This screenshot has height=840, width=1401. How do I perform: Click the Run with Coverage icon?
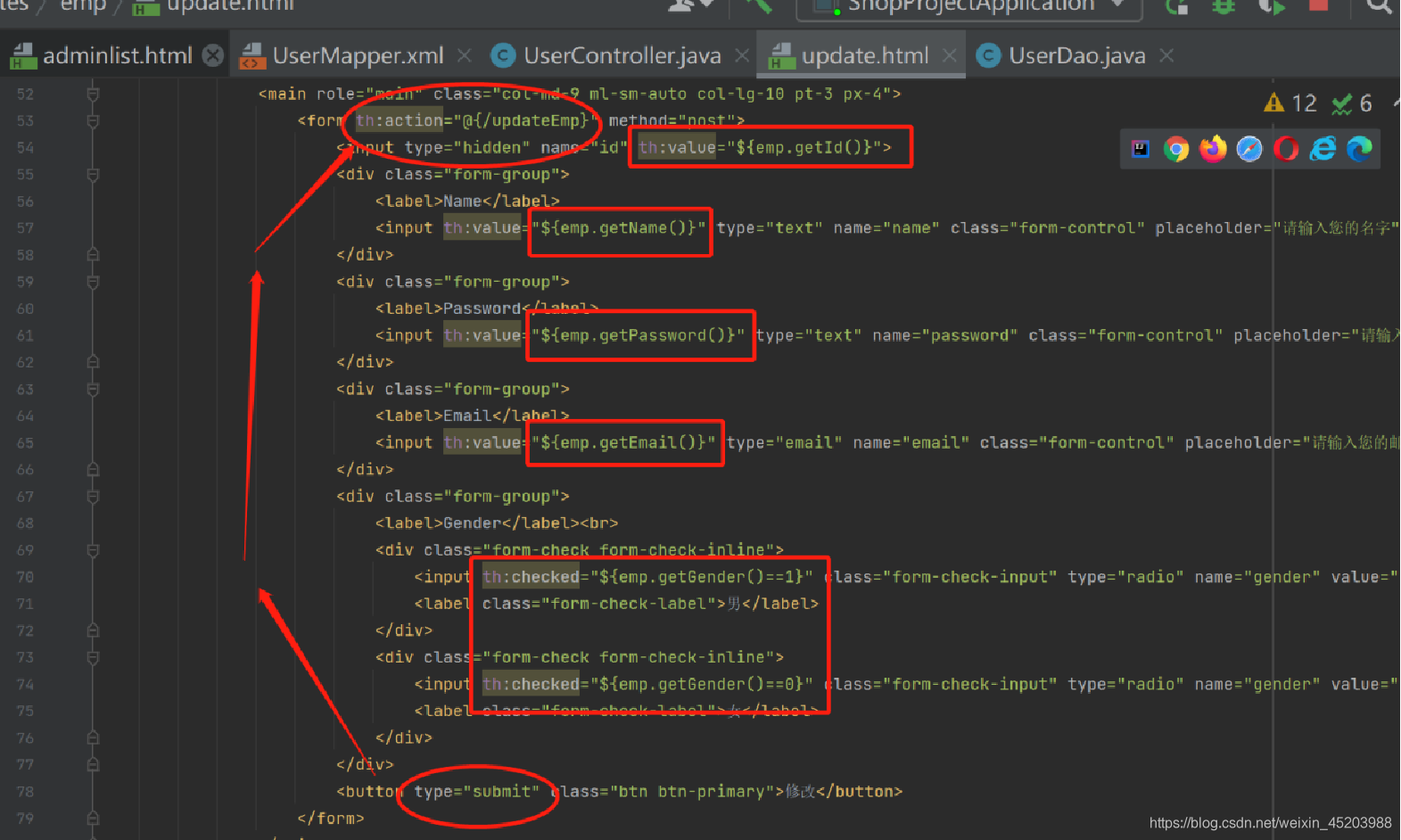(x=1271, y=5)
